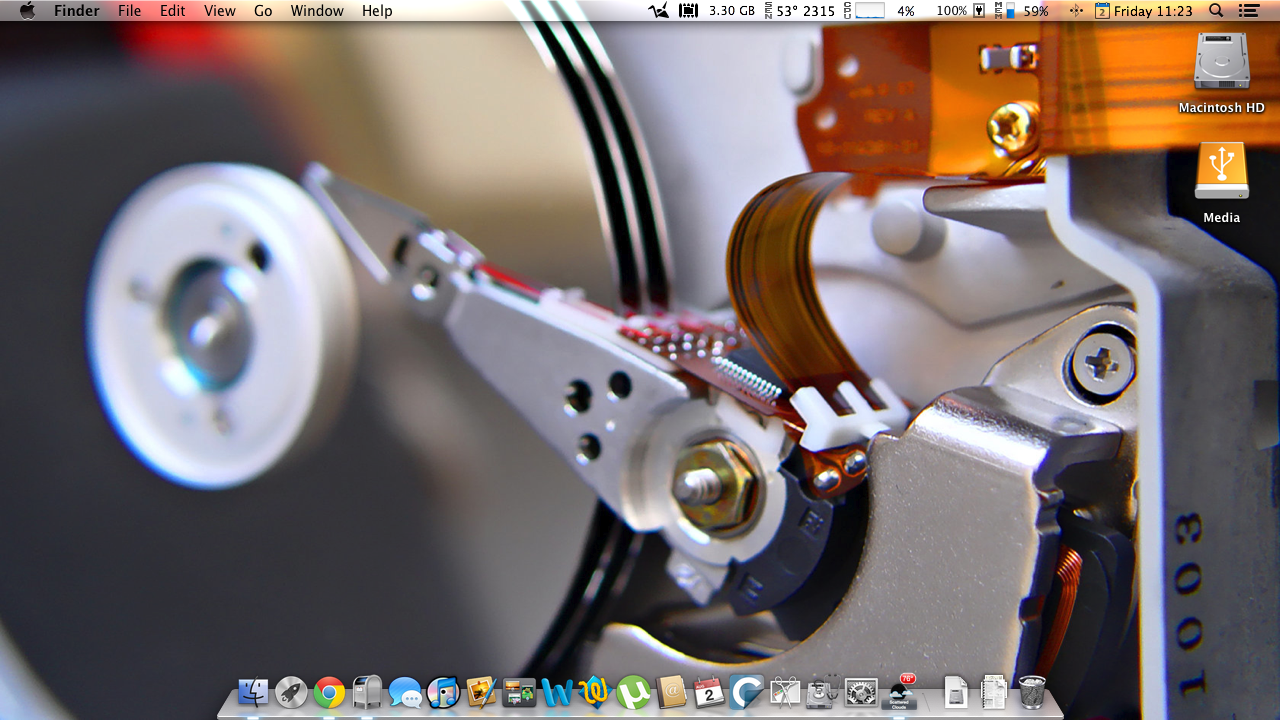Open Google Chrome from the Dock
Image resolution: width=1280 pixels, height=720 pixels.
(x=329, y=692)
